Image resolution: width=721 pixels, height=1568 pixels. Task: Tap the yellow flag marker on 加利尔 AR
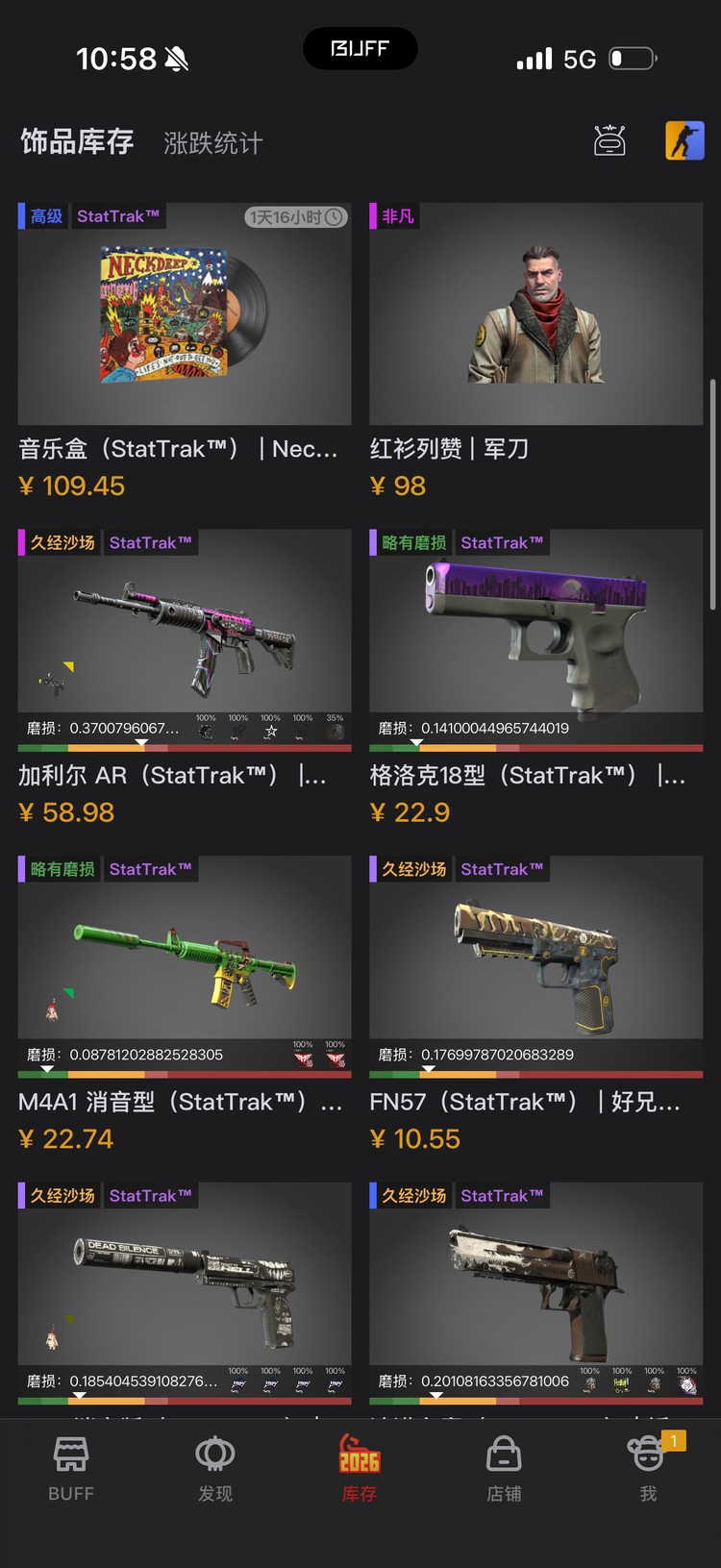pyautogui.click(x=68, y=666)
